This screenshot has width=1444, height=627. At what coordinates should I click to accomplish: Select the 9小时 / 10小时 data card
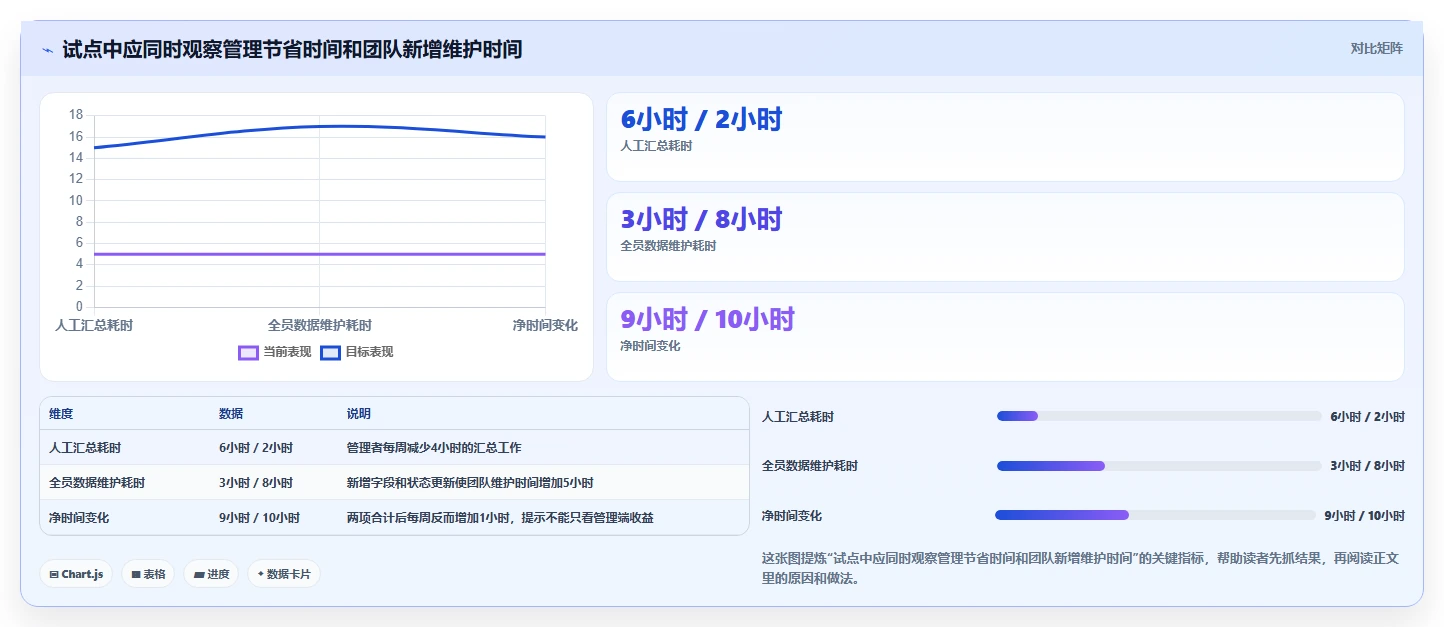[x=1005, y=337]
